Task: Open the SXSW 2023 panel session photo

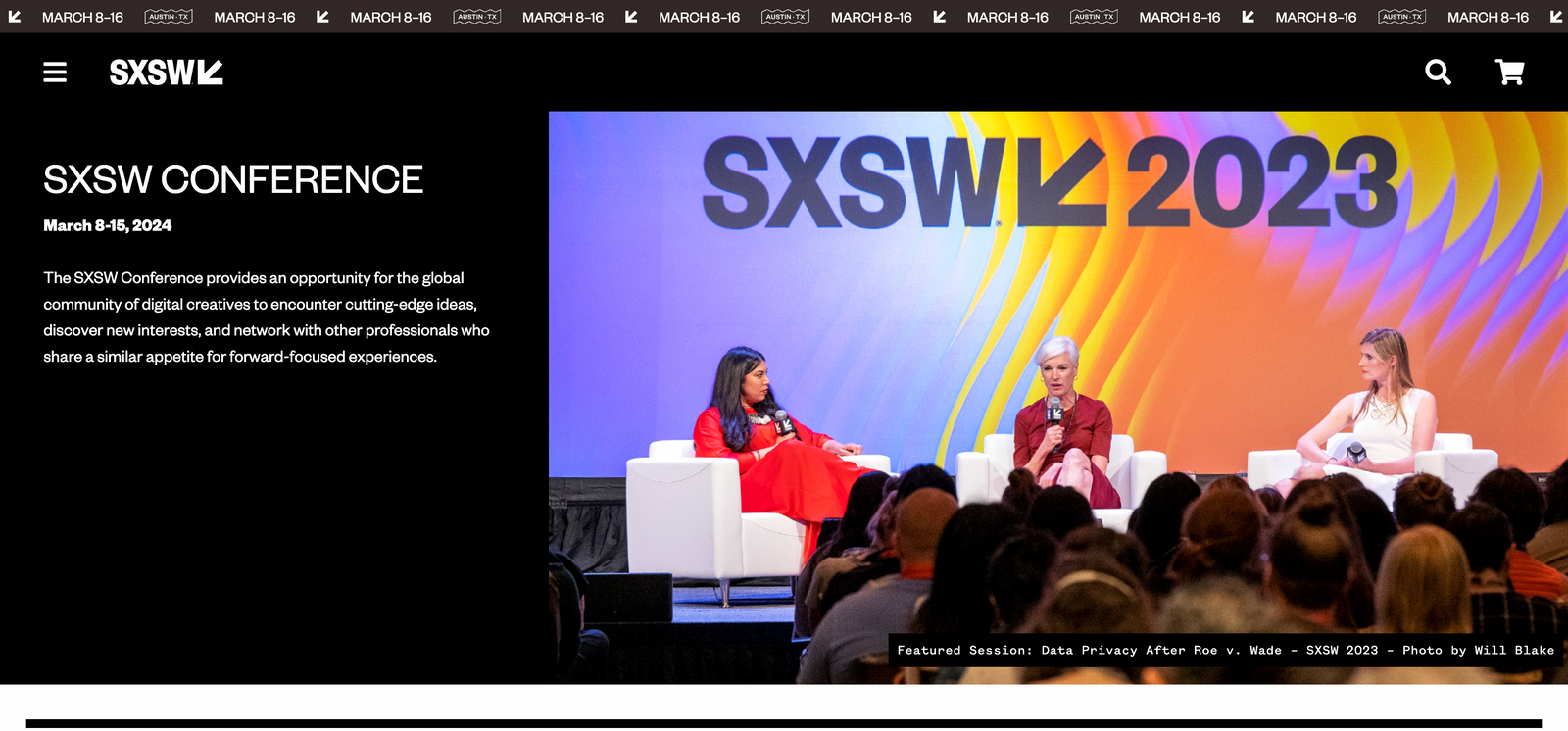Action: click(1058, 397)
